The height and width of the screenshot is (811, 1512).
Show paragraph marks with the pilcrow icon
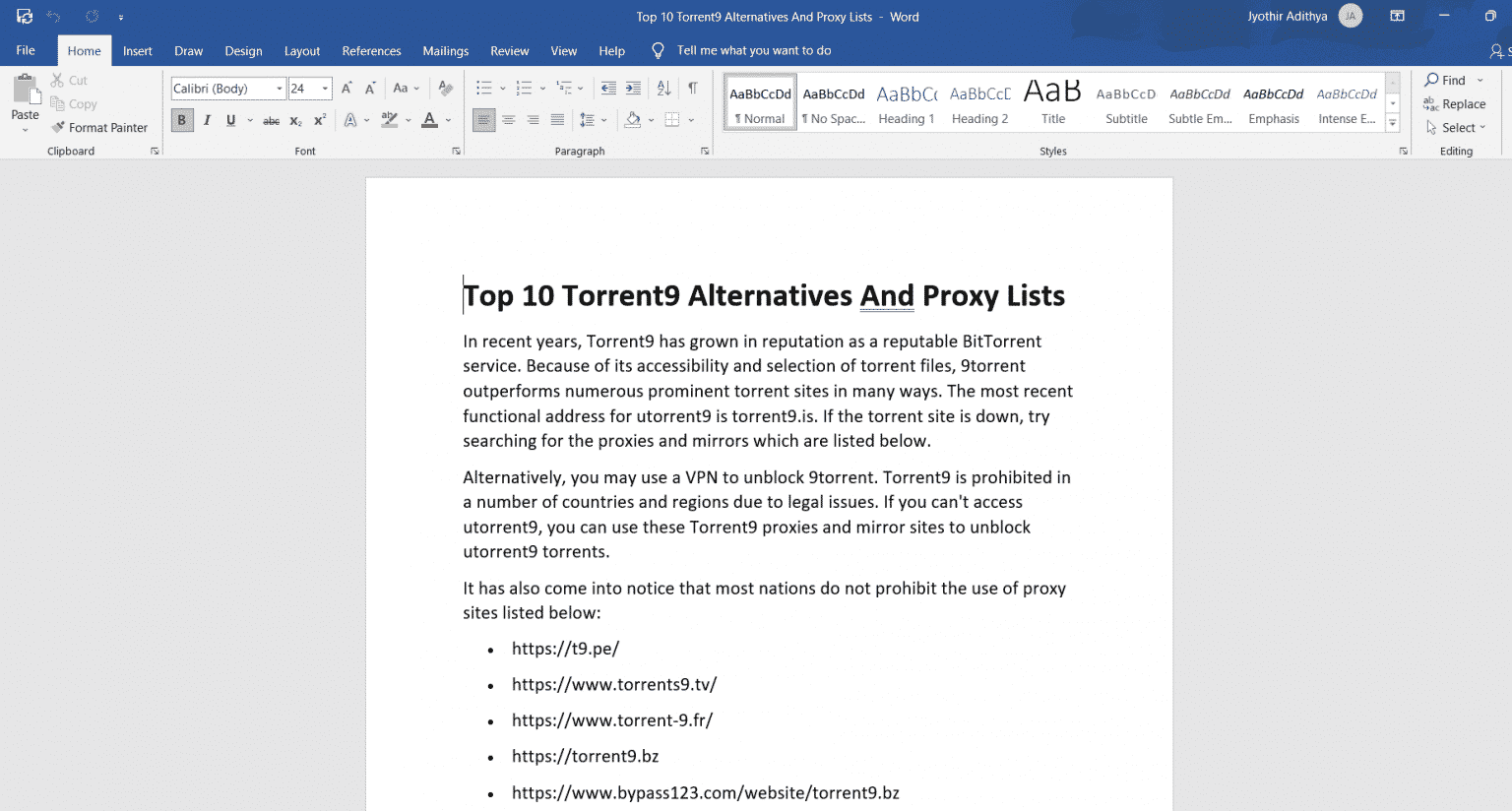click(695, 88)
